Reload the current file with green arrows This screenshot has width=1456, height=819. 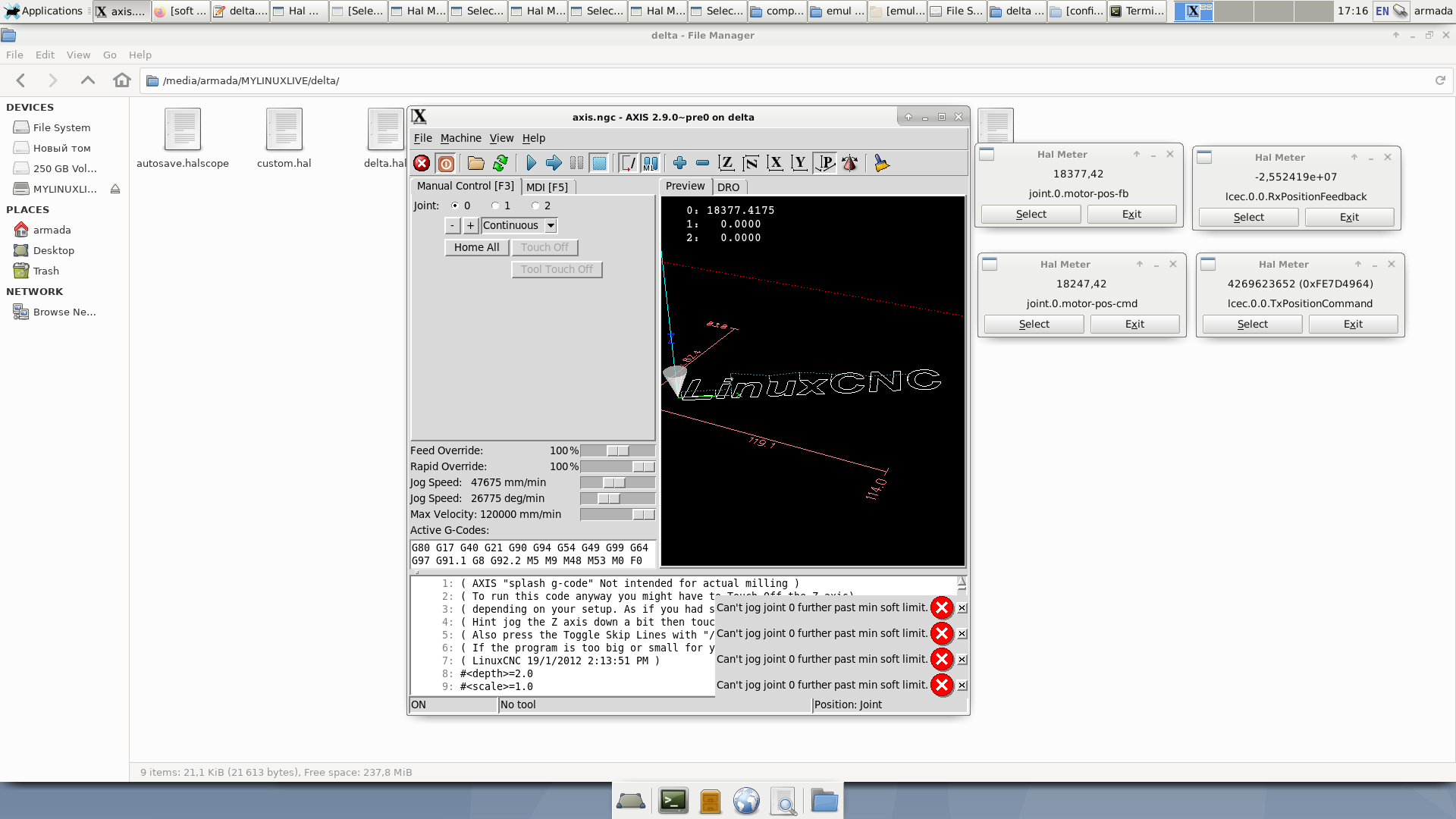500,163
